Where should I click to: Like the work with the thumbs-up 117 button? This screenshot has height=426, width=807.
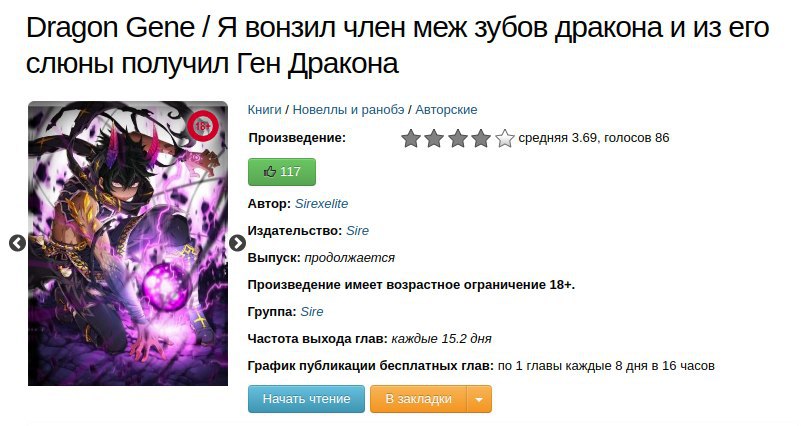(x=282, y=172)
